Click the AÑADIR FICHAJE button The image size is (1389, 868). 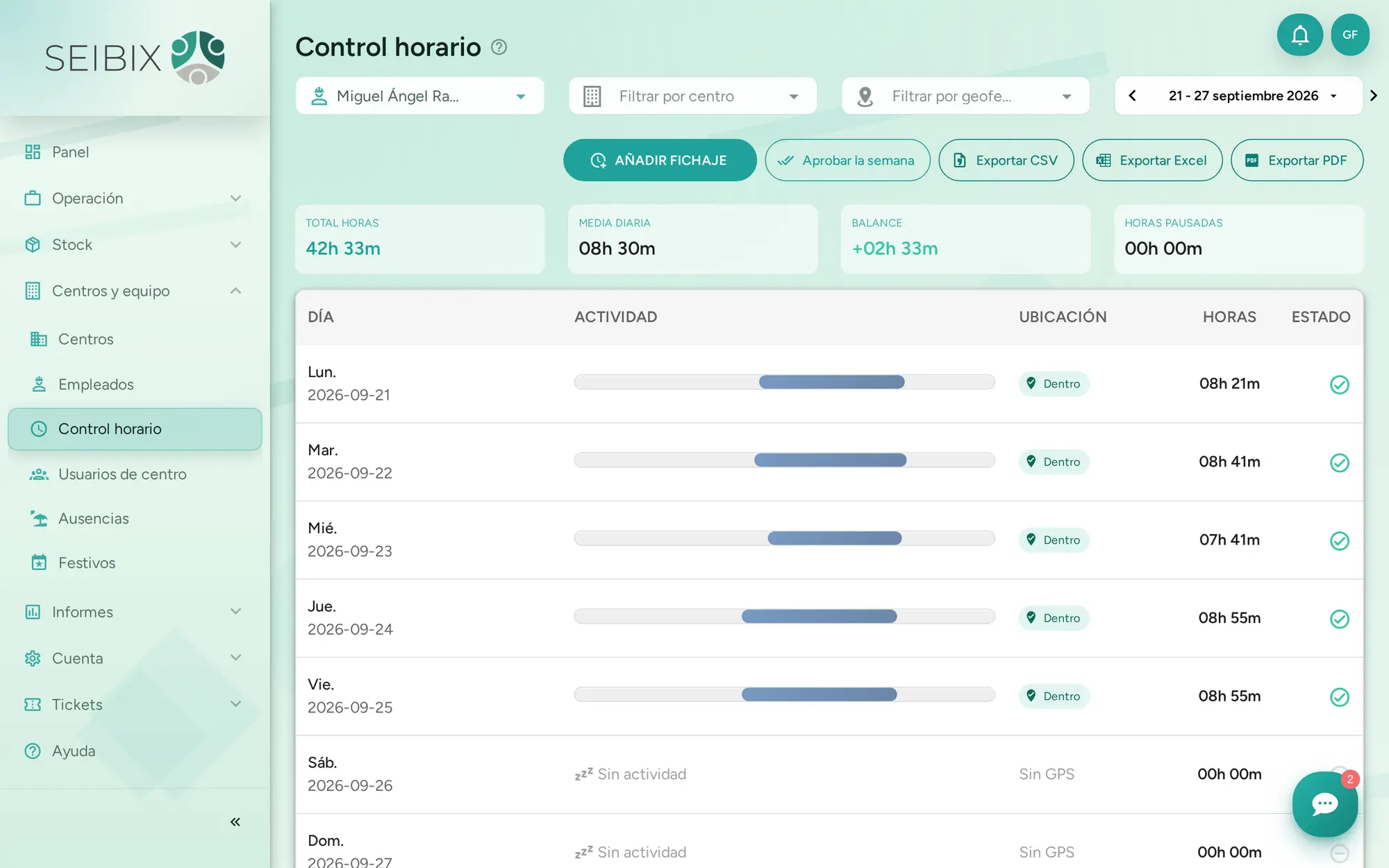point(660,160)
